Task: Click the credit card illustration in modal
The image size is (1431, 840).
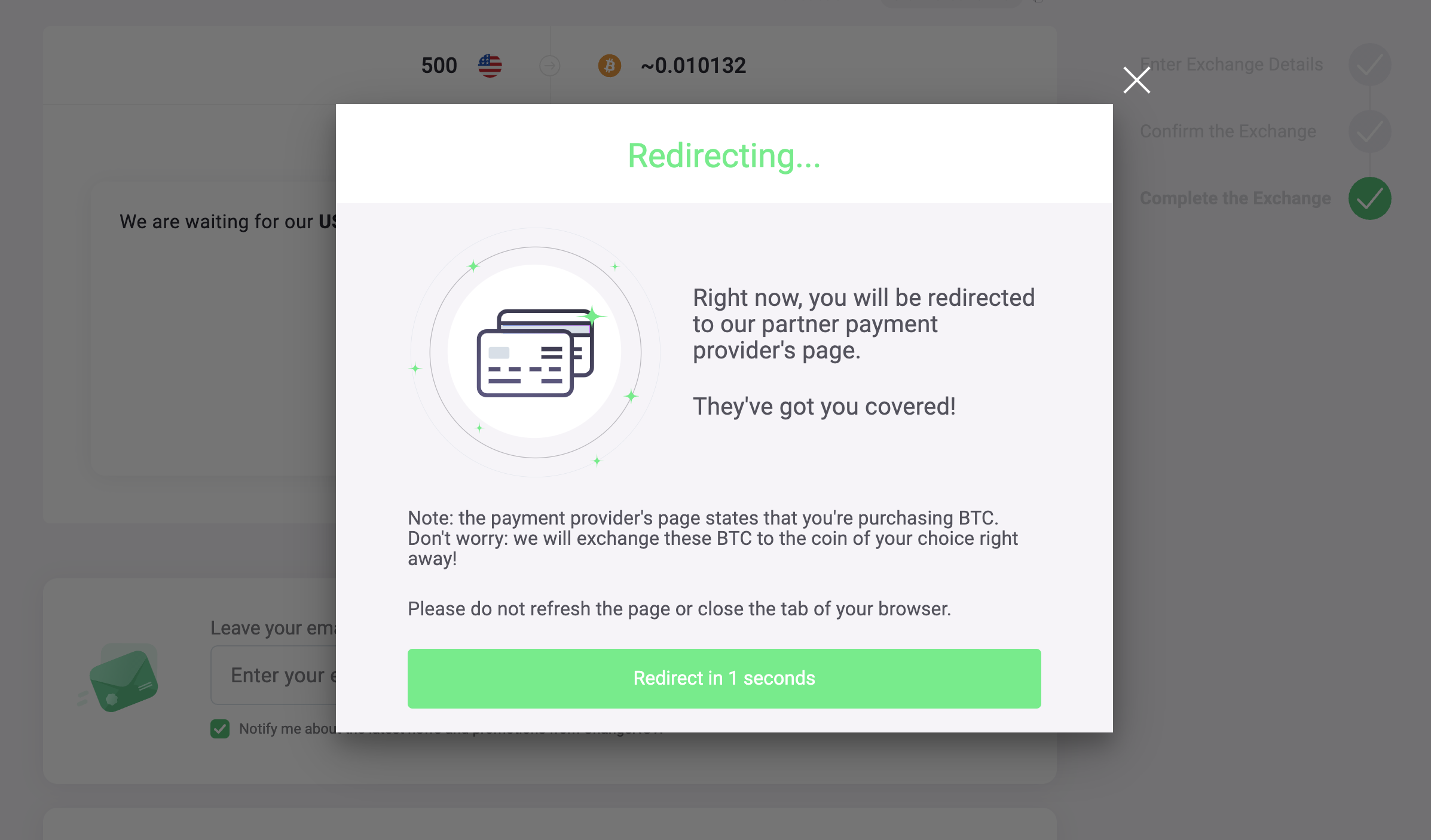Action: coord(535,352)
